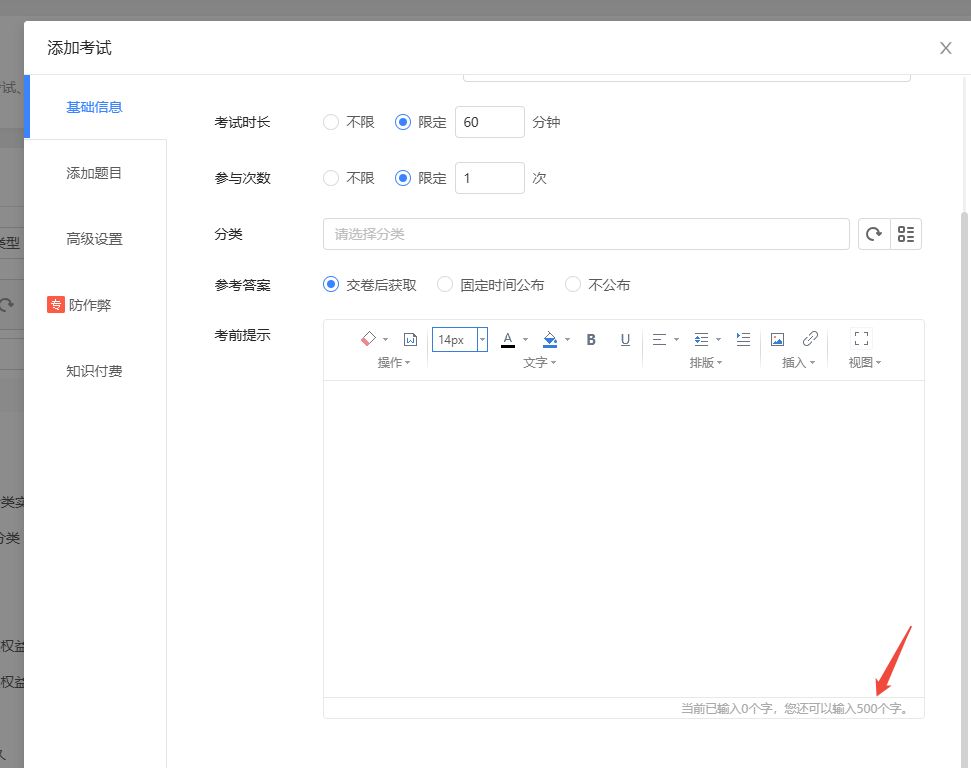
Task: Open the 防作弊 section
Action: click(89, 305)
